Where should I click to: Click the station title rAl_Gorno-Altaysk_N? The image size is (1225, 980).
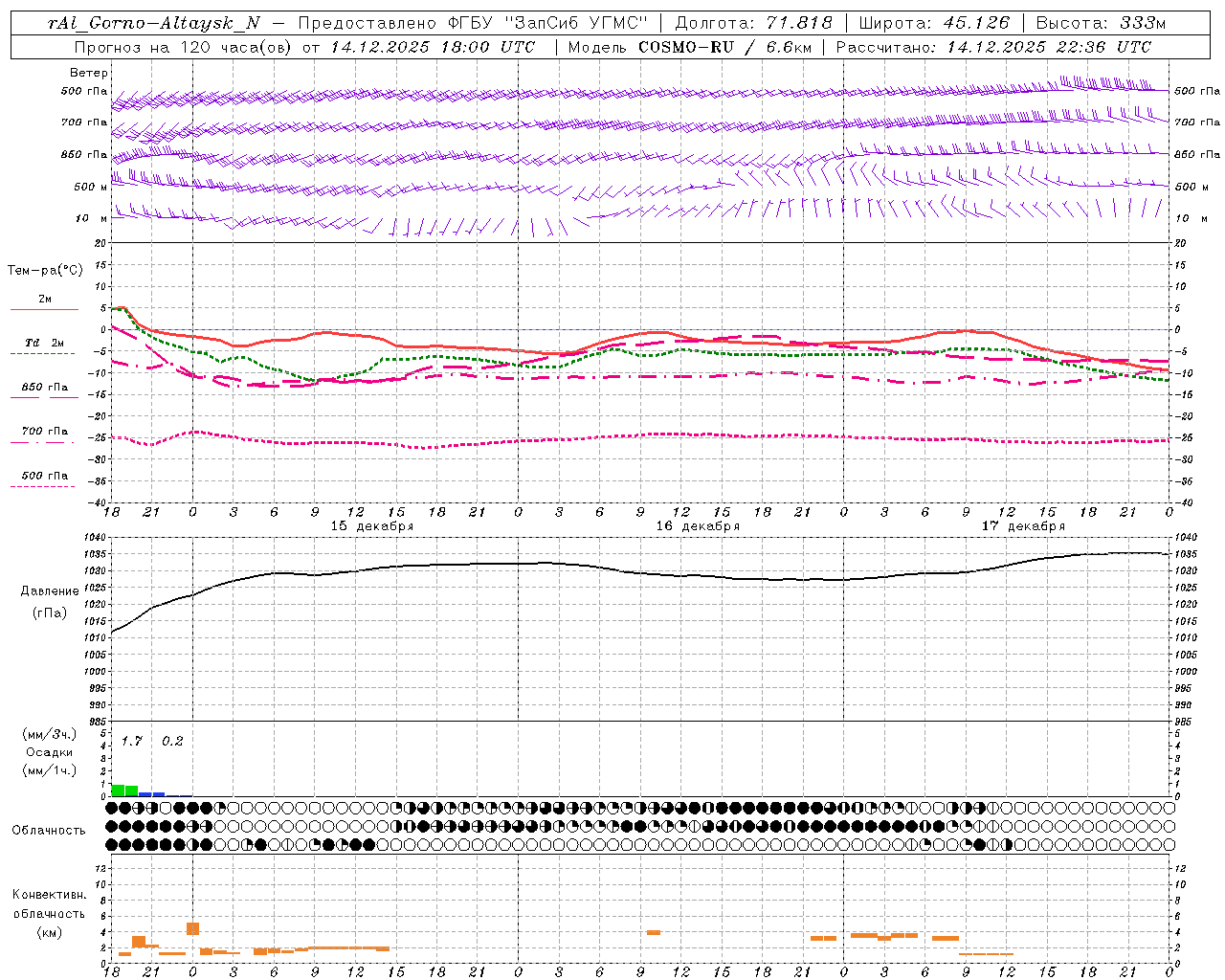point(153,23)
